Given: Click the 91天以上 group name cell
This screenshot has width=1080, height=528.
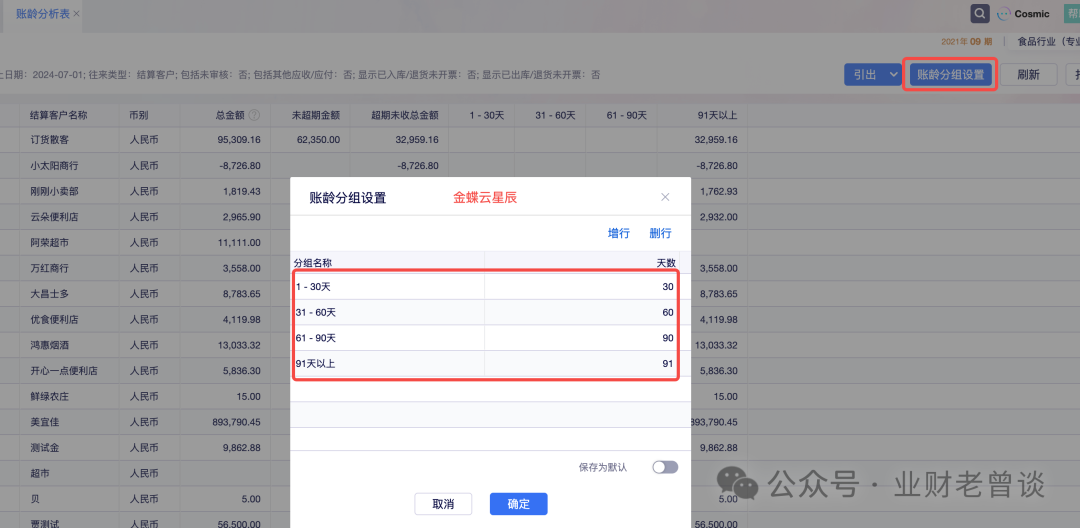Looking at the screenshot, I should 387,364.
